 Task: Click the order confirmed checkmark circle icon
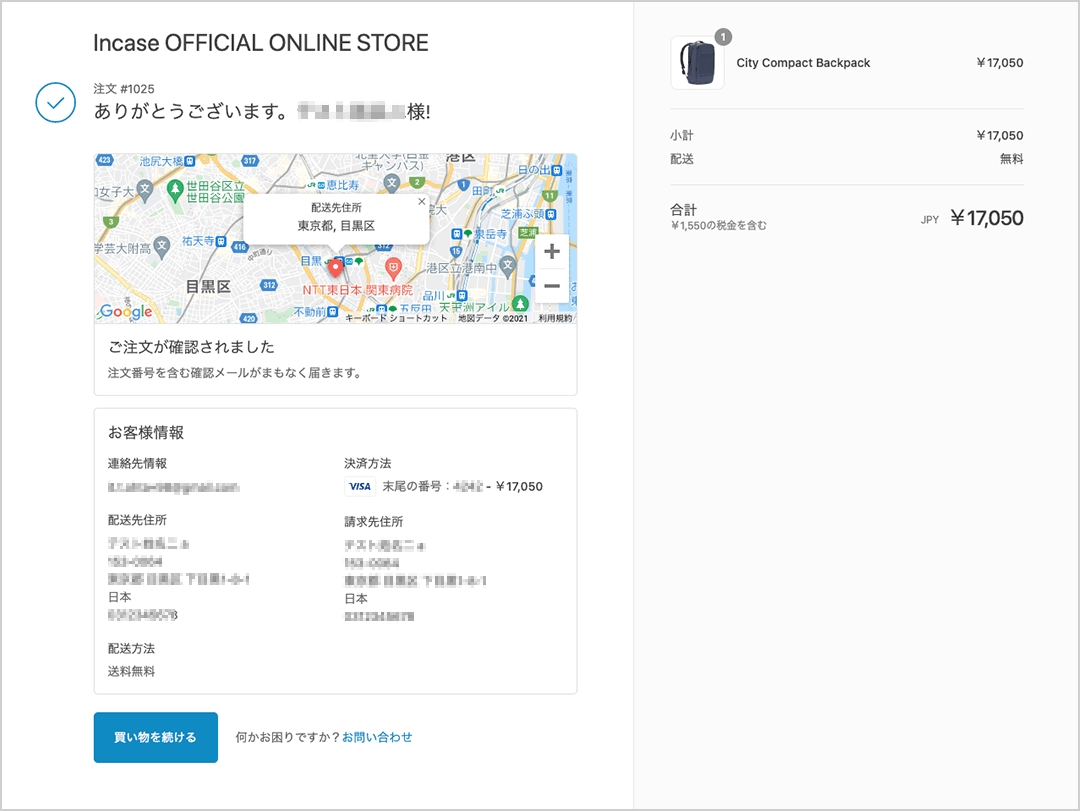tap(55, 103)
